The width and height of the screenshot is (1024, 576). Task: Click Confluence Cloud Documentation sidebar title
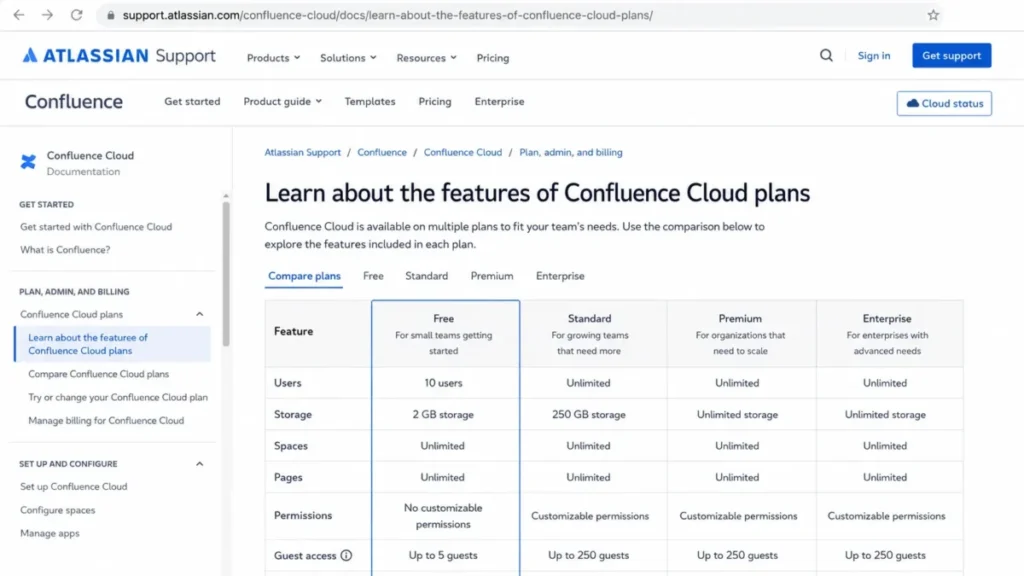[90, 163]
